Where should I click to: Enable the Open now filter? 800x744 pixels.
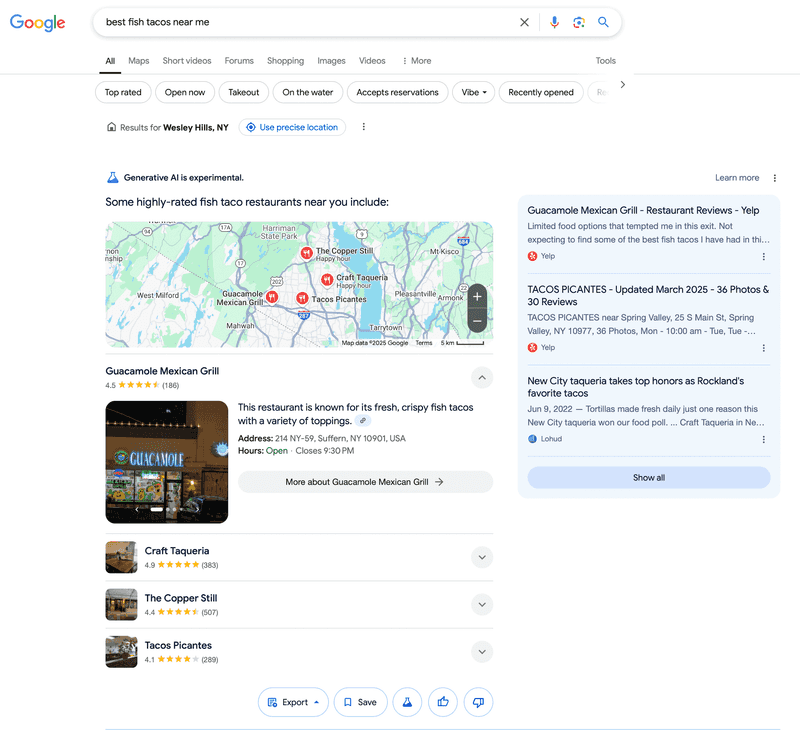(185, 92)
